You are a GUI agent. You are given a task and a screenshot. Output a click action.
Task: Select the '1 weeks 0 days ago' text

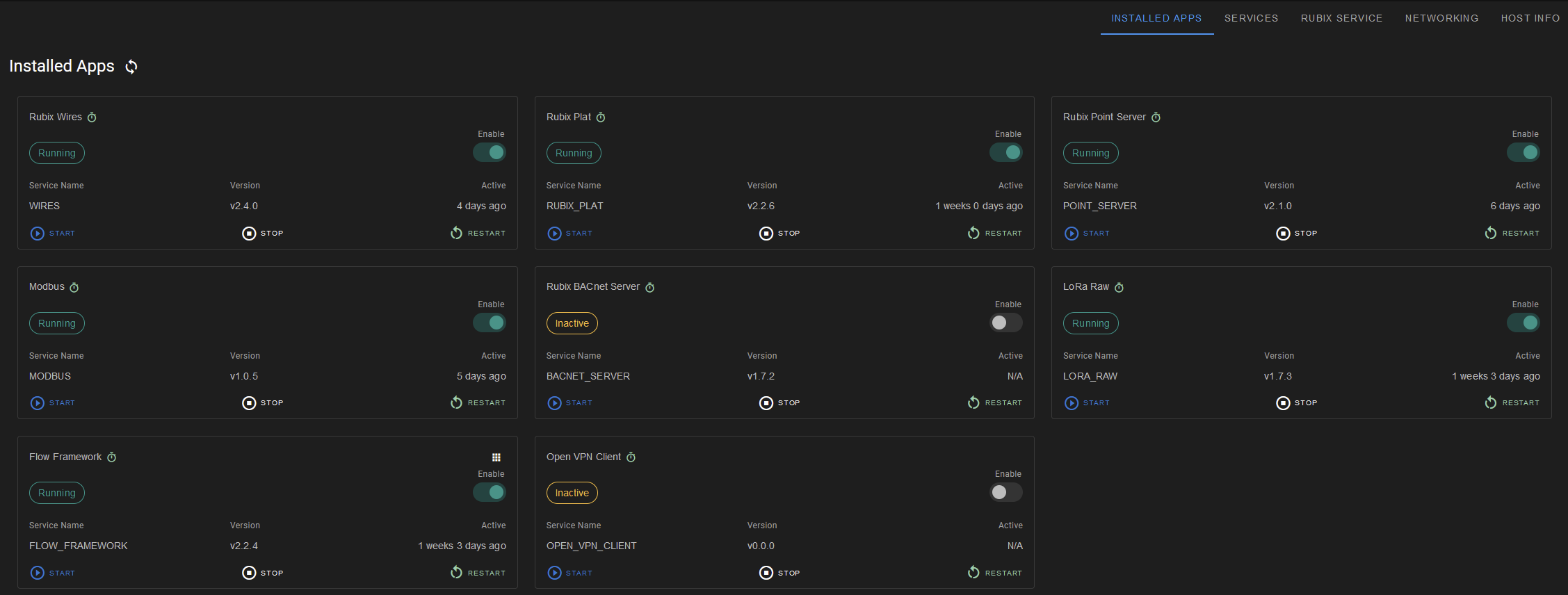(979, 206)
